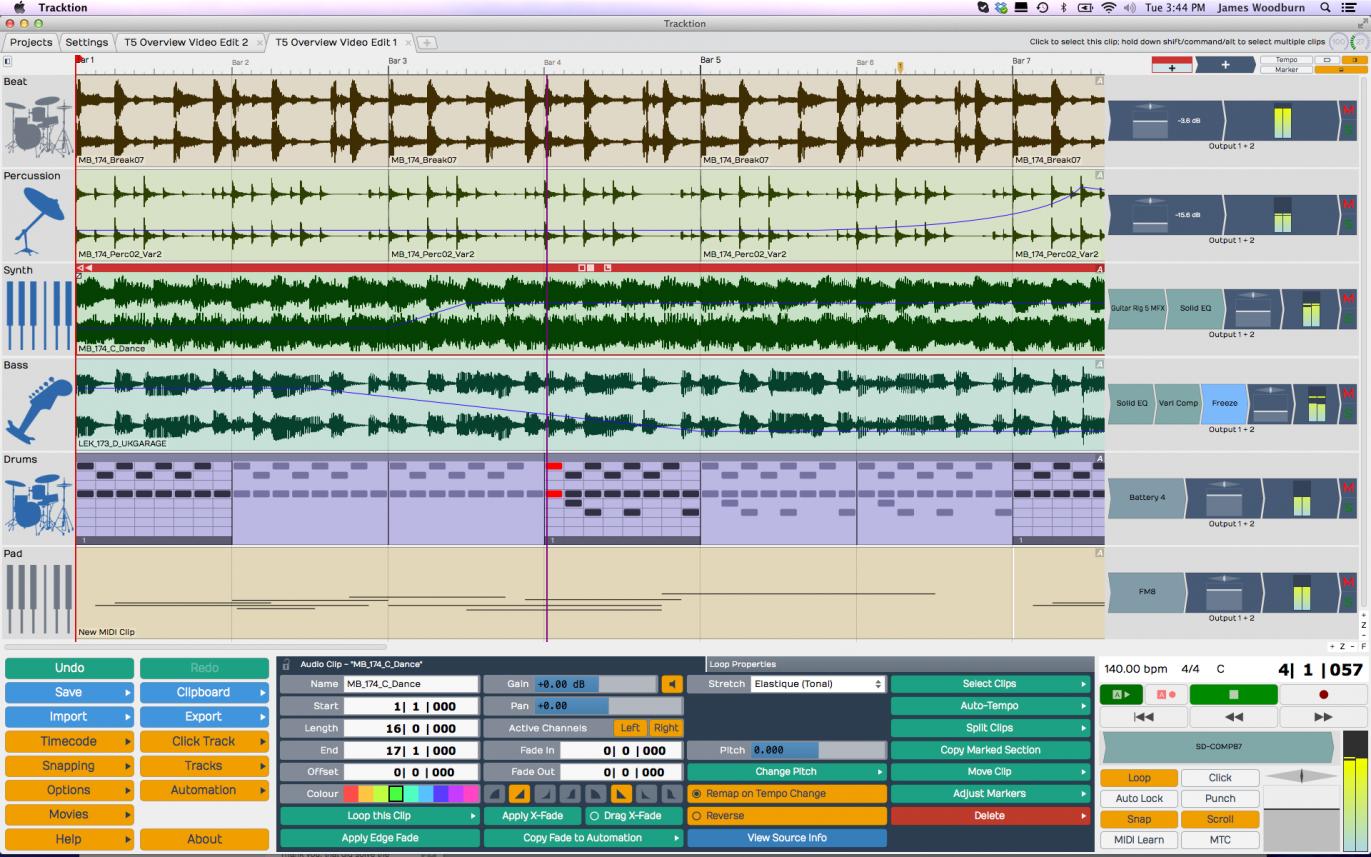Click the automation play button

[1120, 694]
